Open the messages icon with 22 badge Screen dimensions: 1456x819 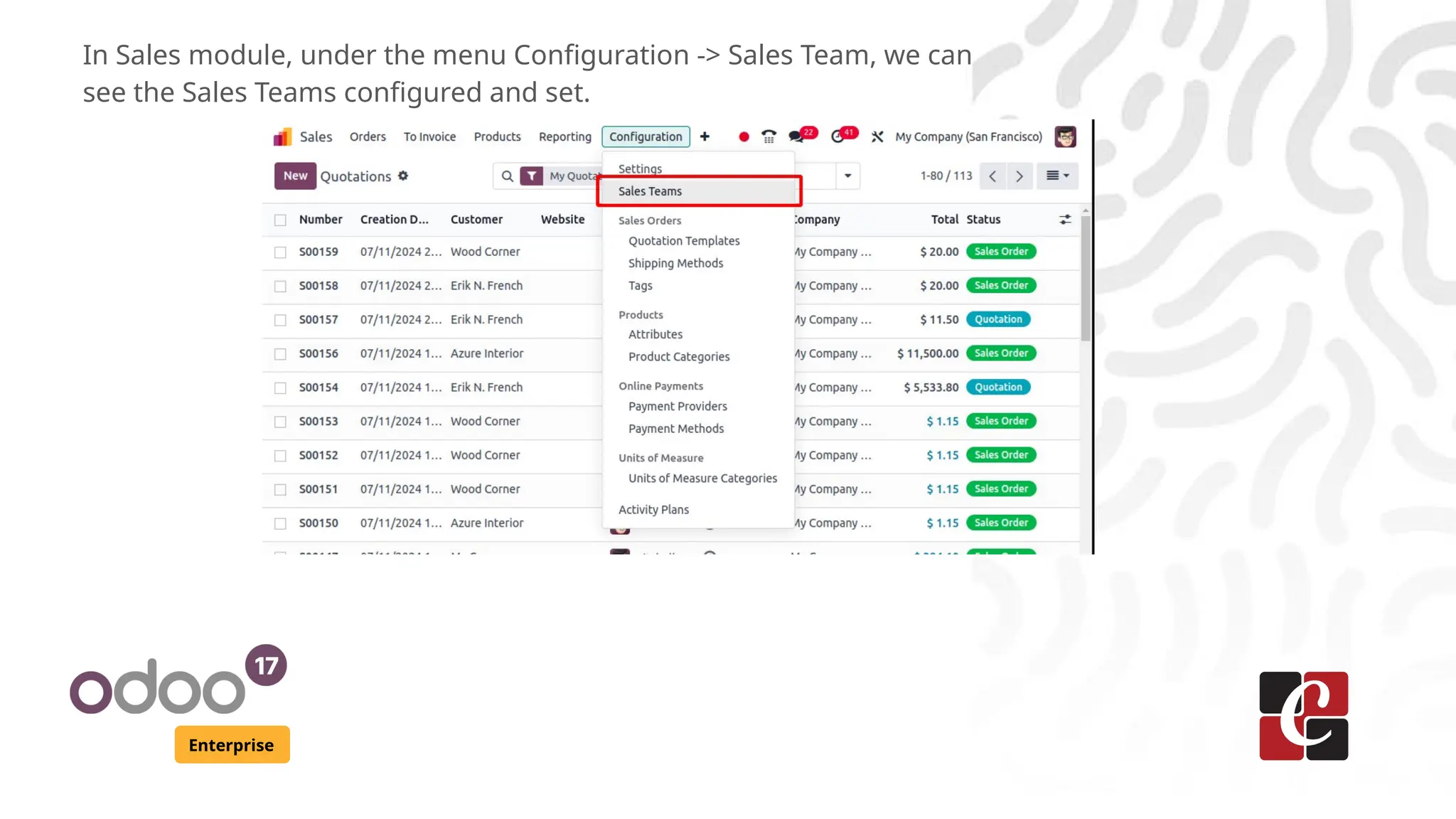802,135
